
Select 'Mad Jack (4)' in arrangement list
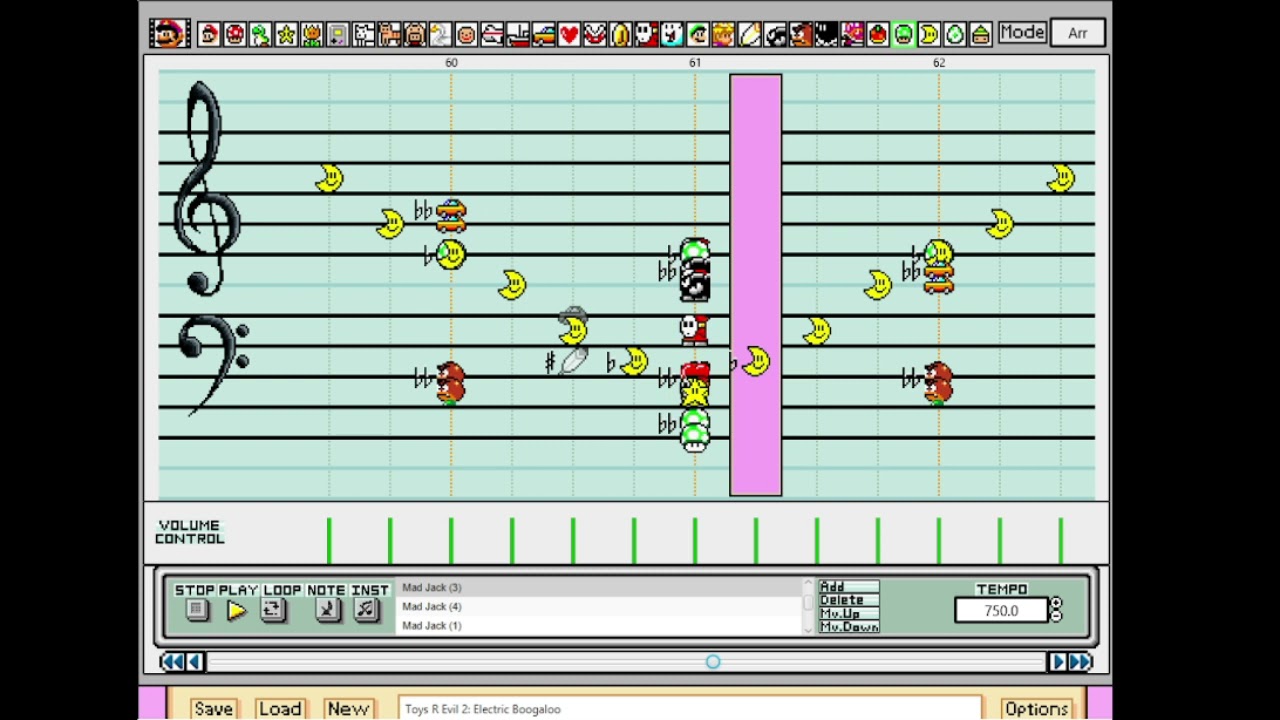600,607
